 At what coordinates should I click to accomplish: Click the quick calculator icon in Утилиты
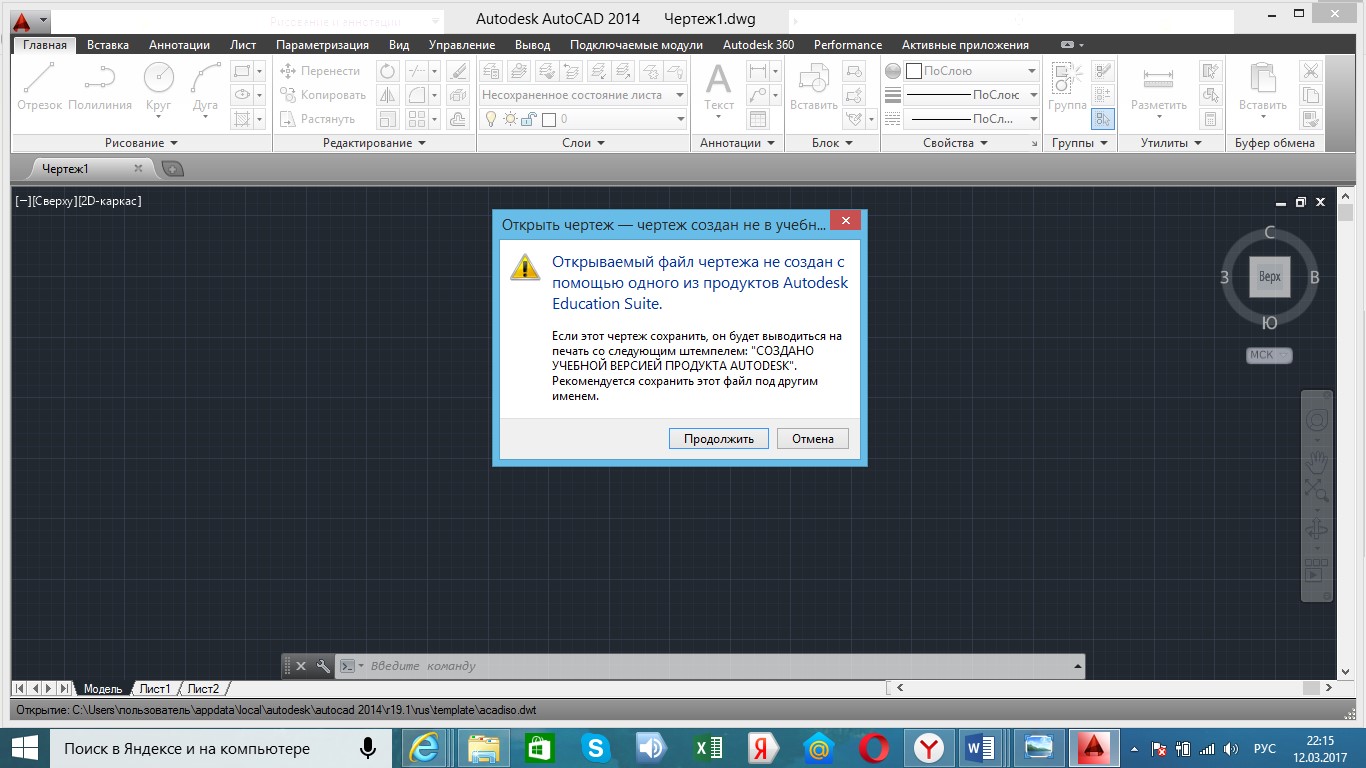1211,119
